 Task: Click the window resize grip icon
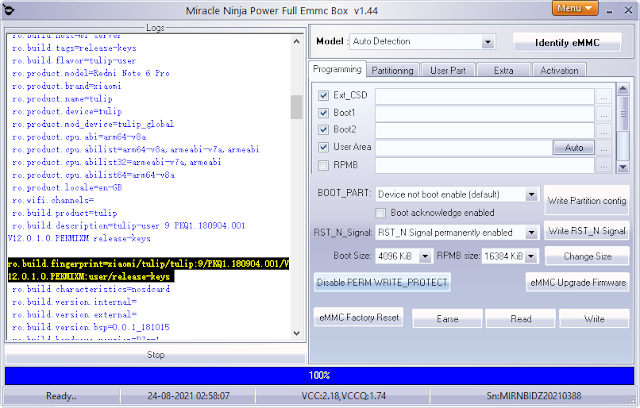(635, 401)
